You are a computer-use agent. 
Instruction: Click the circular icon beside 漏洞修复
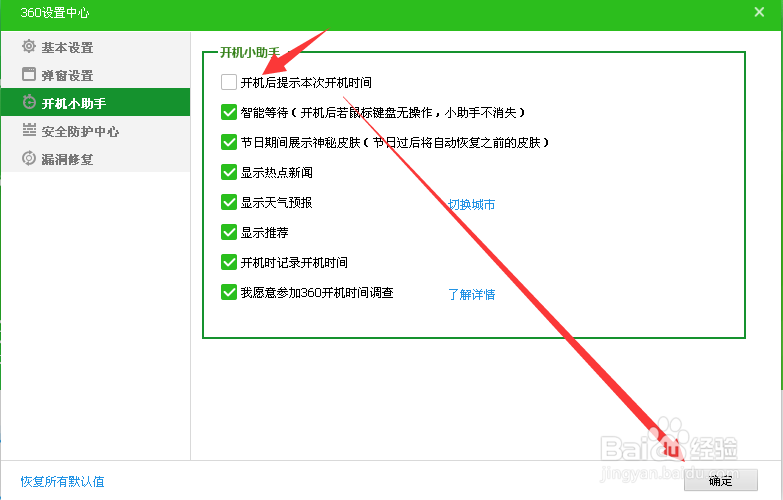pyautogui.click(x=29, y=158)
